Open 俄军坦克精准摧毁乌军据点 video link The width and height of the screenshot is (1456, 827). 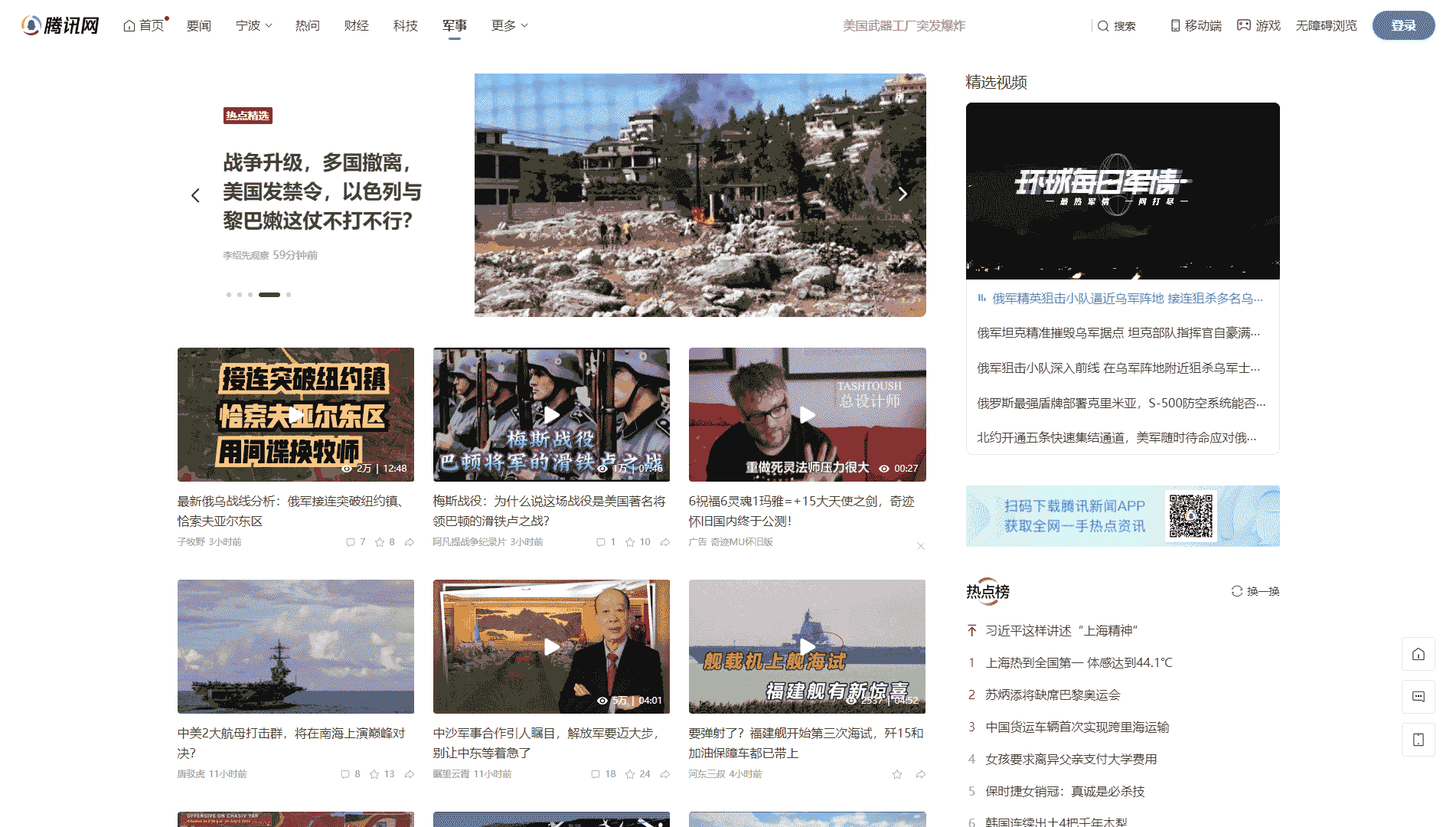(1118, 332)
